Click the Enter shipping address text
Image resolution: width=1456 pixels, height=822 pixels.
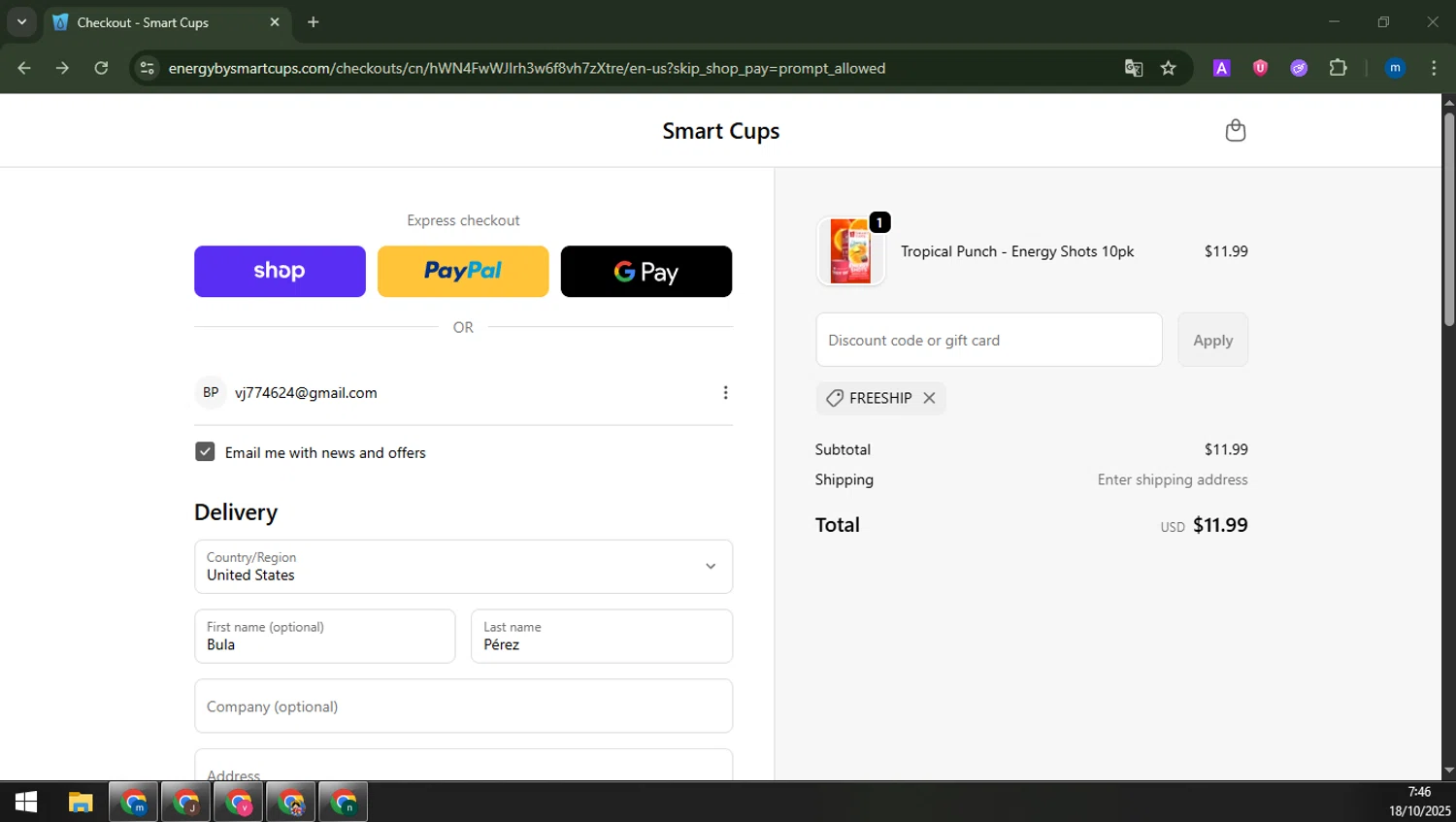pyautogui.click(x=1173, y=479)
